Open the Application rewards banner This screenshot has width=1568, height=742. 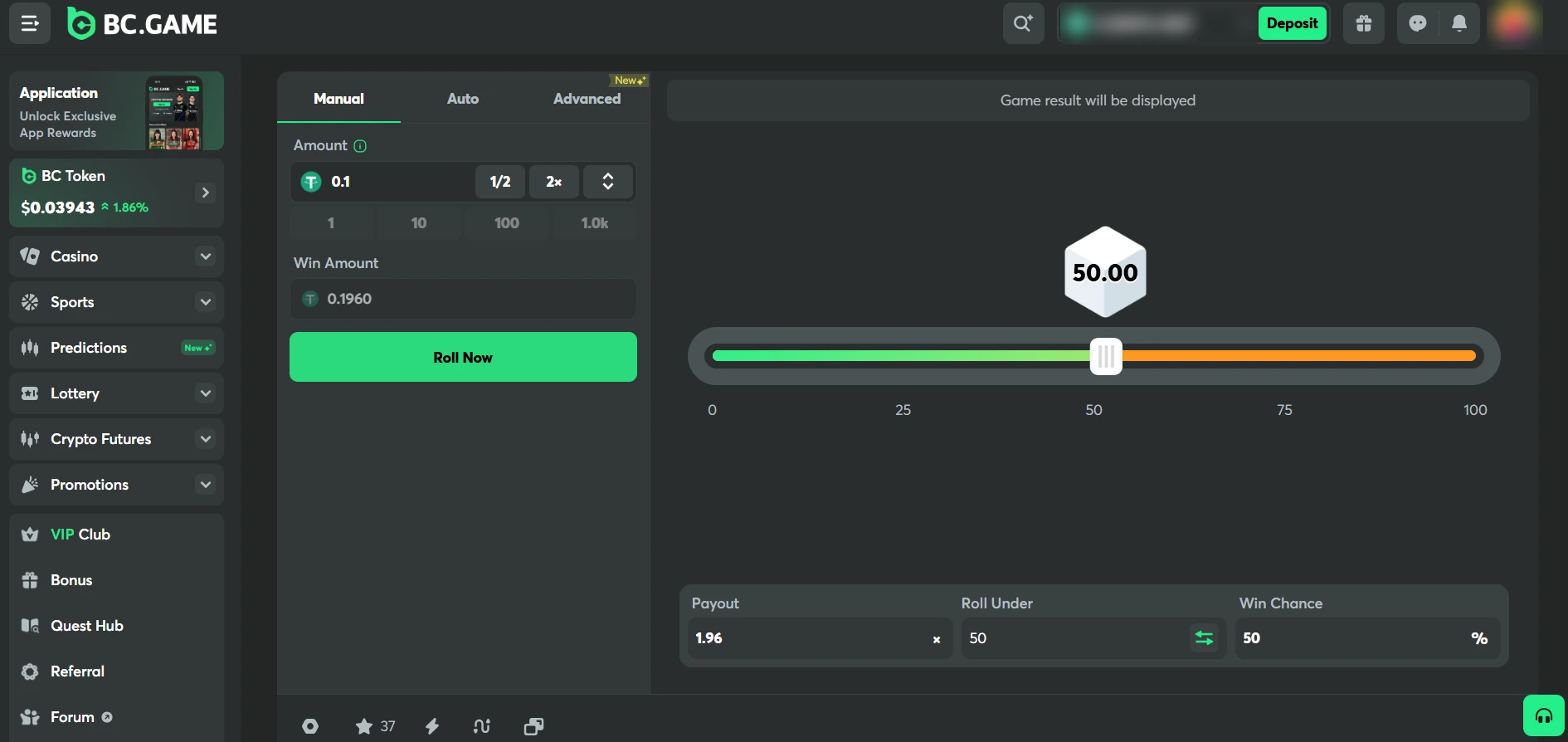point(117,111)
